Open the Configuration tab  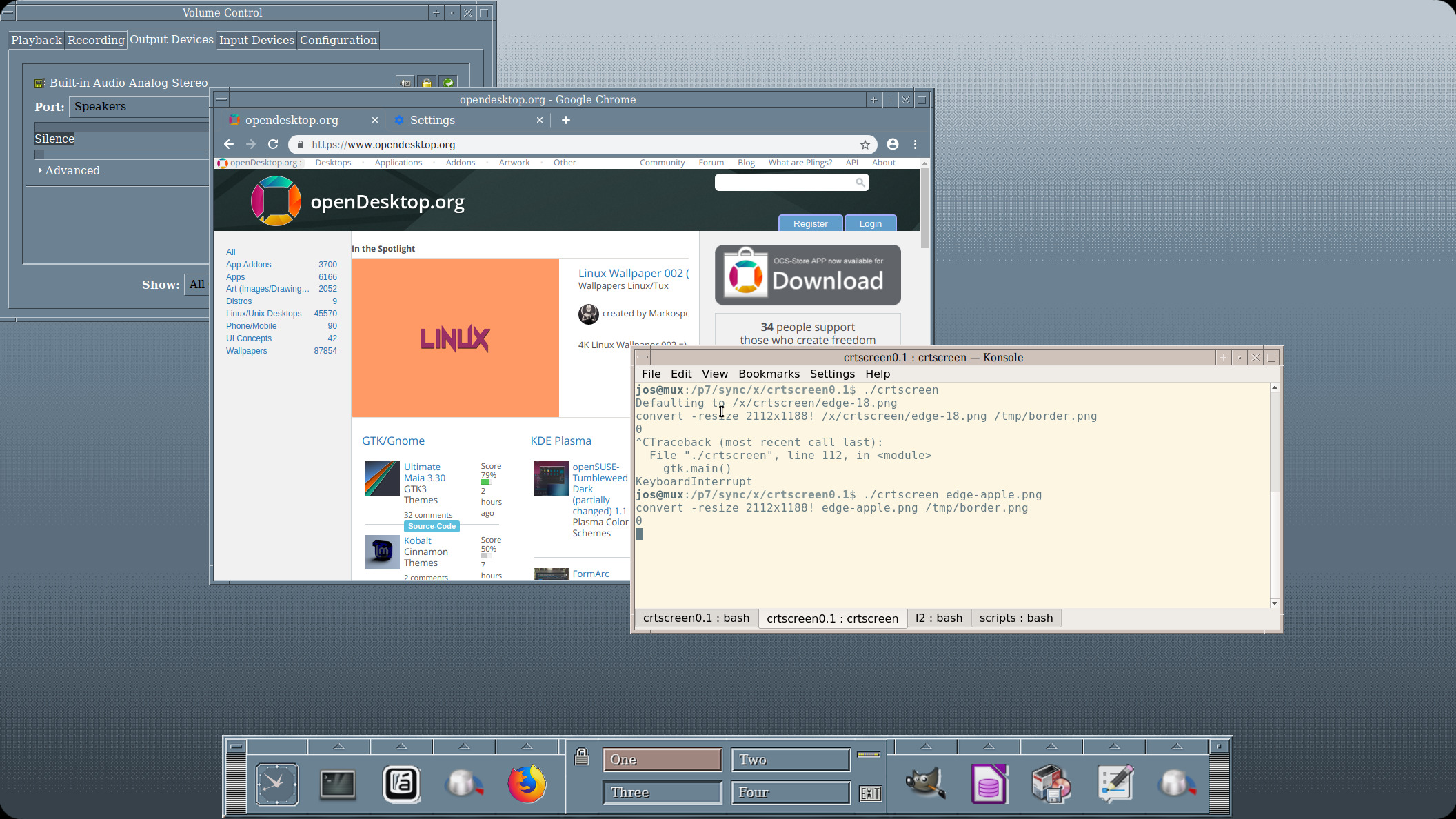point(338,40)
